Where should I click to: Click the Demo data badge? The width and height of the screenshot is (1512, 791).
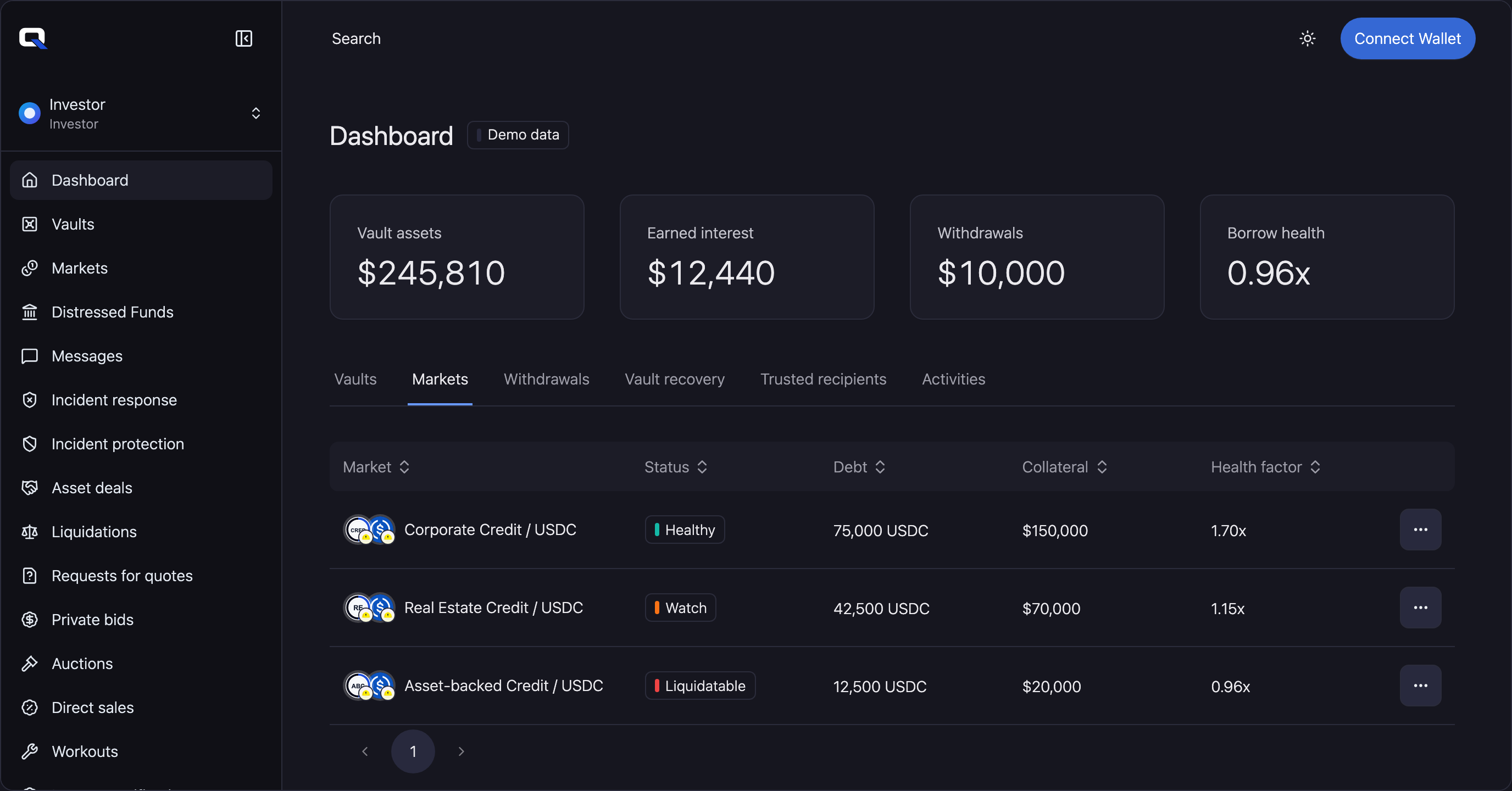coord(518,135)
